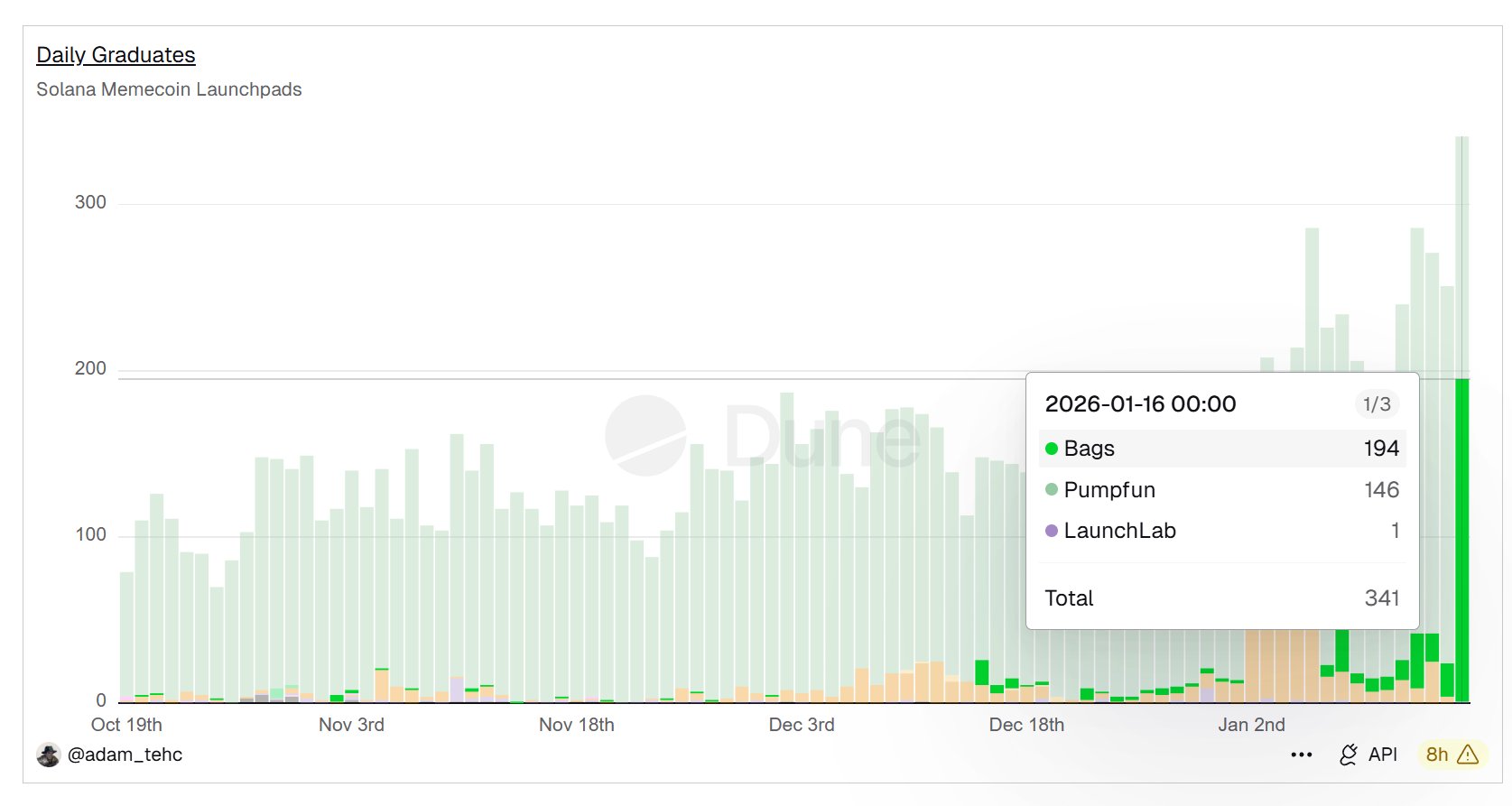Screen dimensions: 1512x806
Task: Click the @adam_tehc author username
Action: (x=125, y=755)
